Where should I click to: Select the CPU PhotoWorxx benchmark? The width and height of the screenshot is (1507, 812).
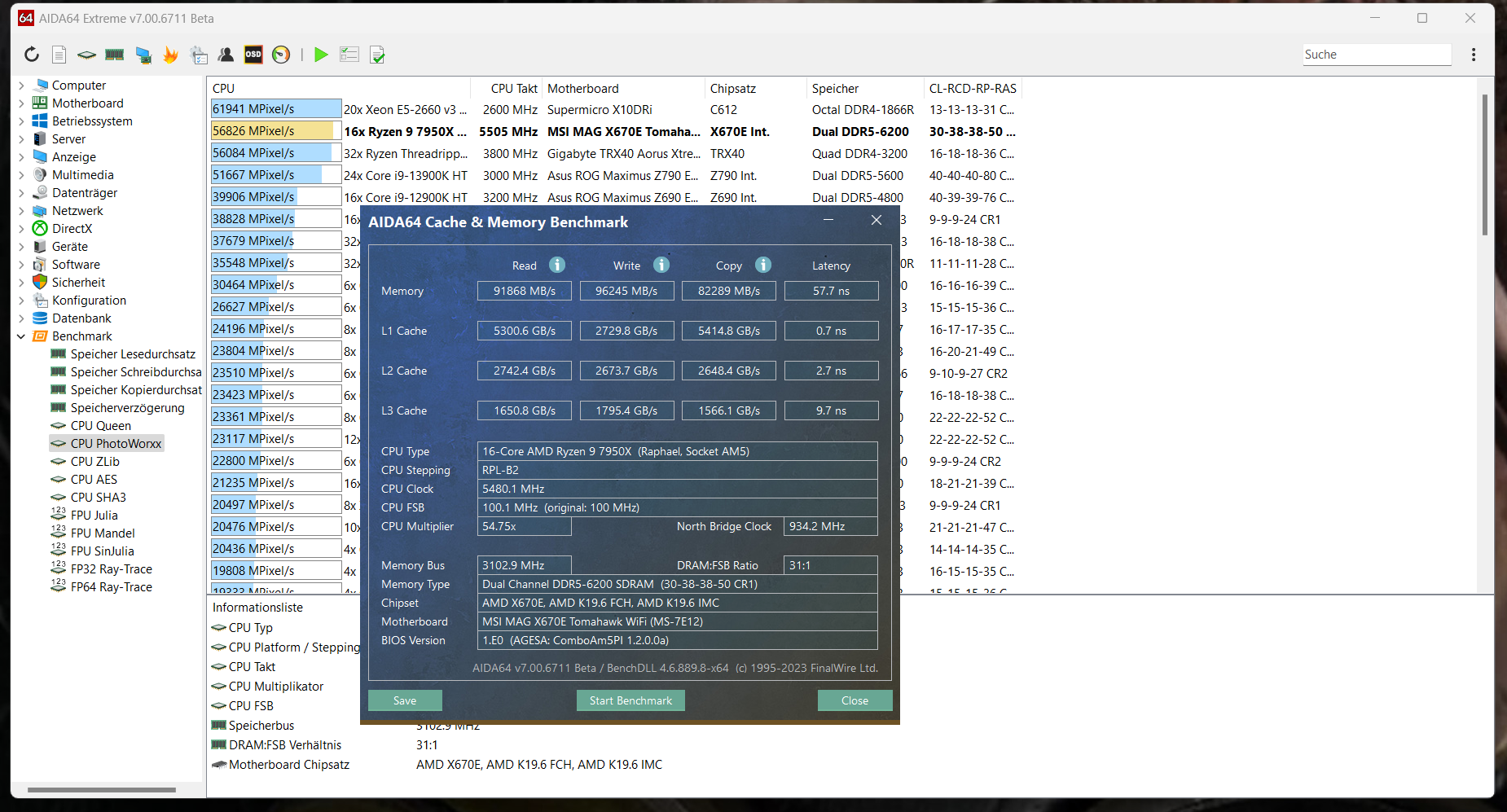click(x=116, y=443)
